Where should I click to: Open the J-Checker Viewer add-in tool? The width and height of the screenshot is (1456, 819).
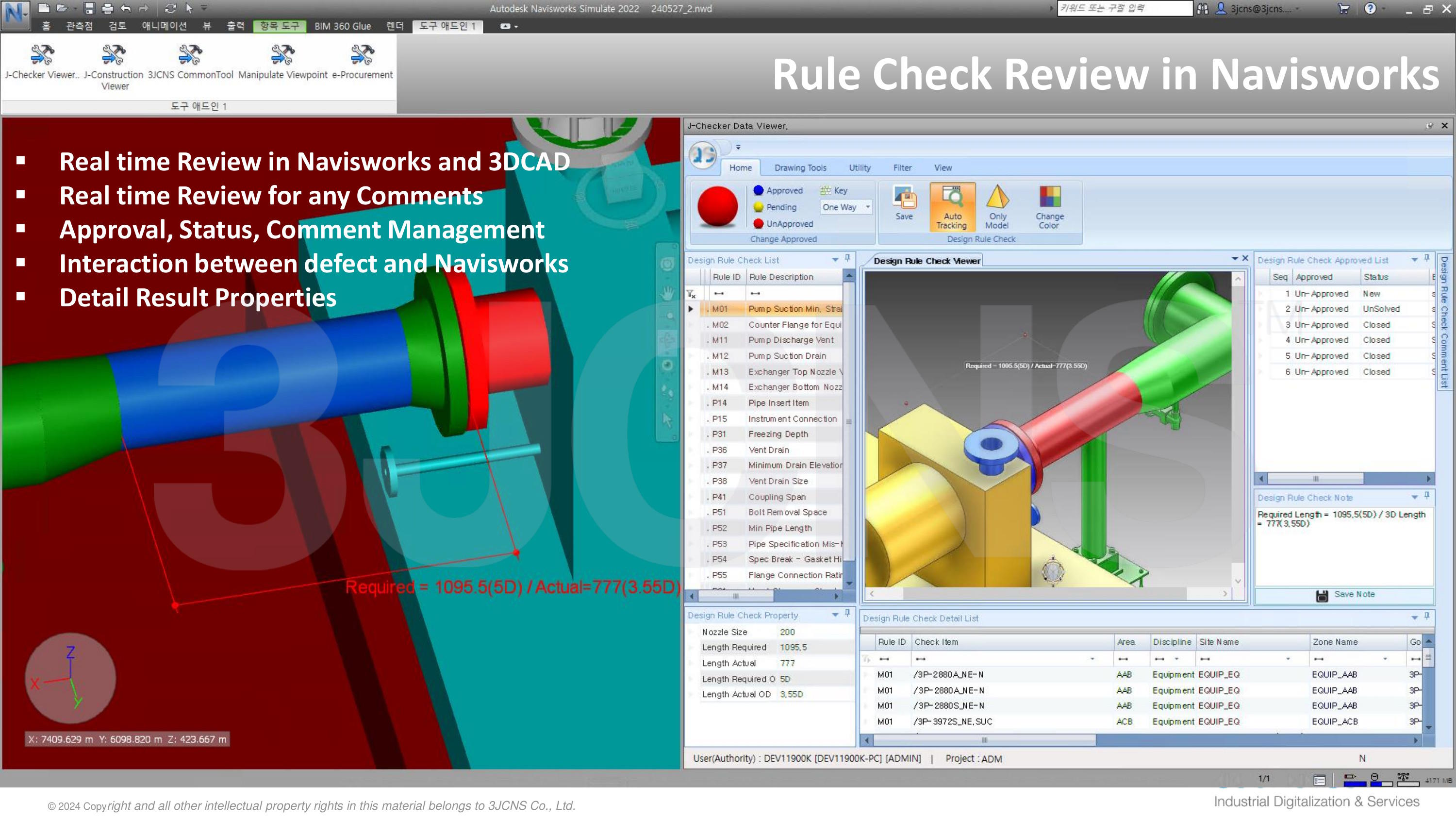coord(42,62)
